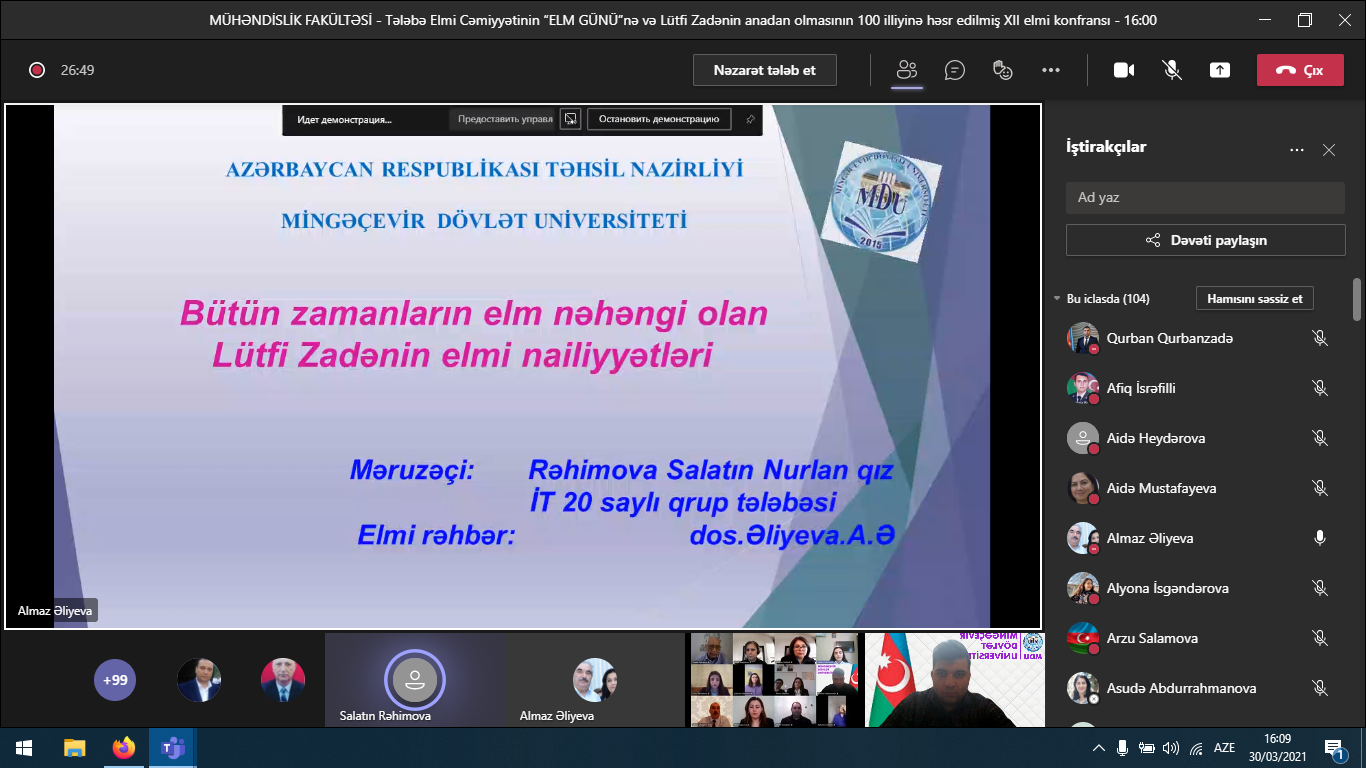This screenshot has height=768, width=1366.
Task: Click the pop-out icon in sharing bar
Action: click(x=570, y=119)
